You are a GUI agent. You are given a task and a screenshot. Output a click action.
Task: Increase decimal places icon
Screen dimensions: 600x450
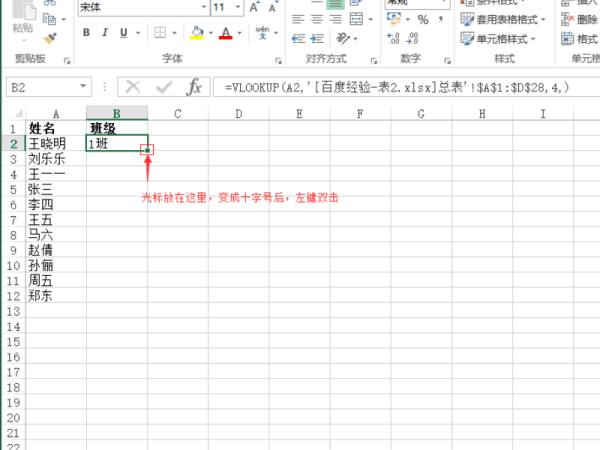pyautogui.click(x=394, y=38)
